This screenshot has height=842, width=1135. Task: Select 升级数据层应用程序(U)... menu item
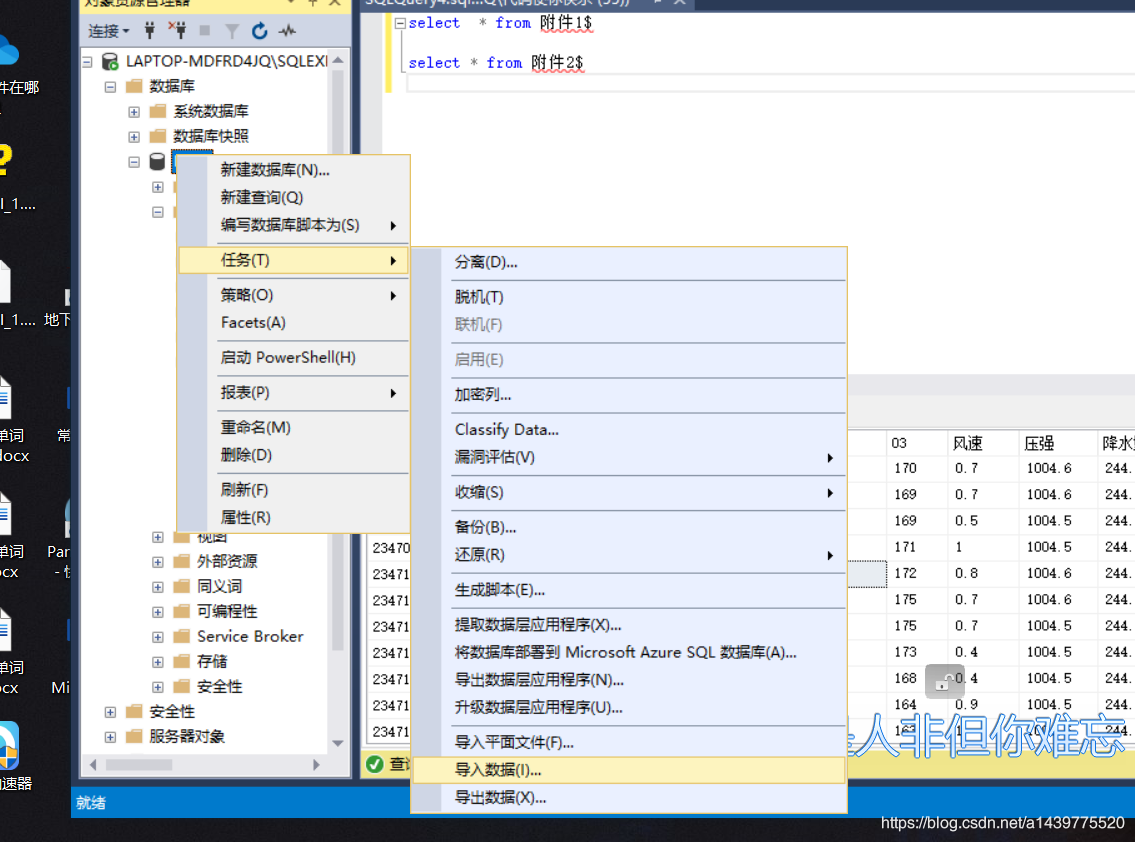pyautogui.click(x=628, y=708)
